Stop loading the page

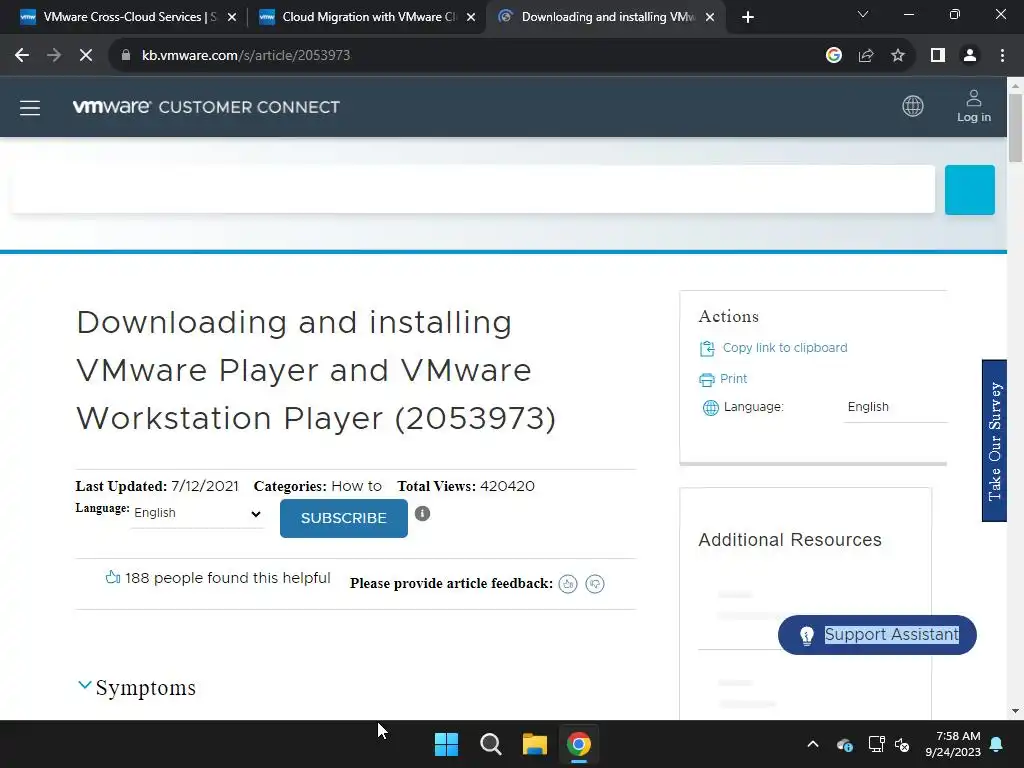(86, 56)
